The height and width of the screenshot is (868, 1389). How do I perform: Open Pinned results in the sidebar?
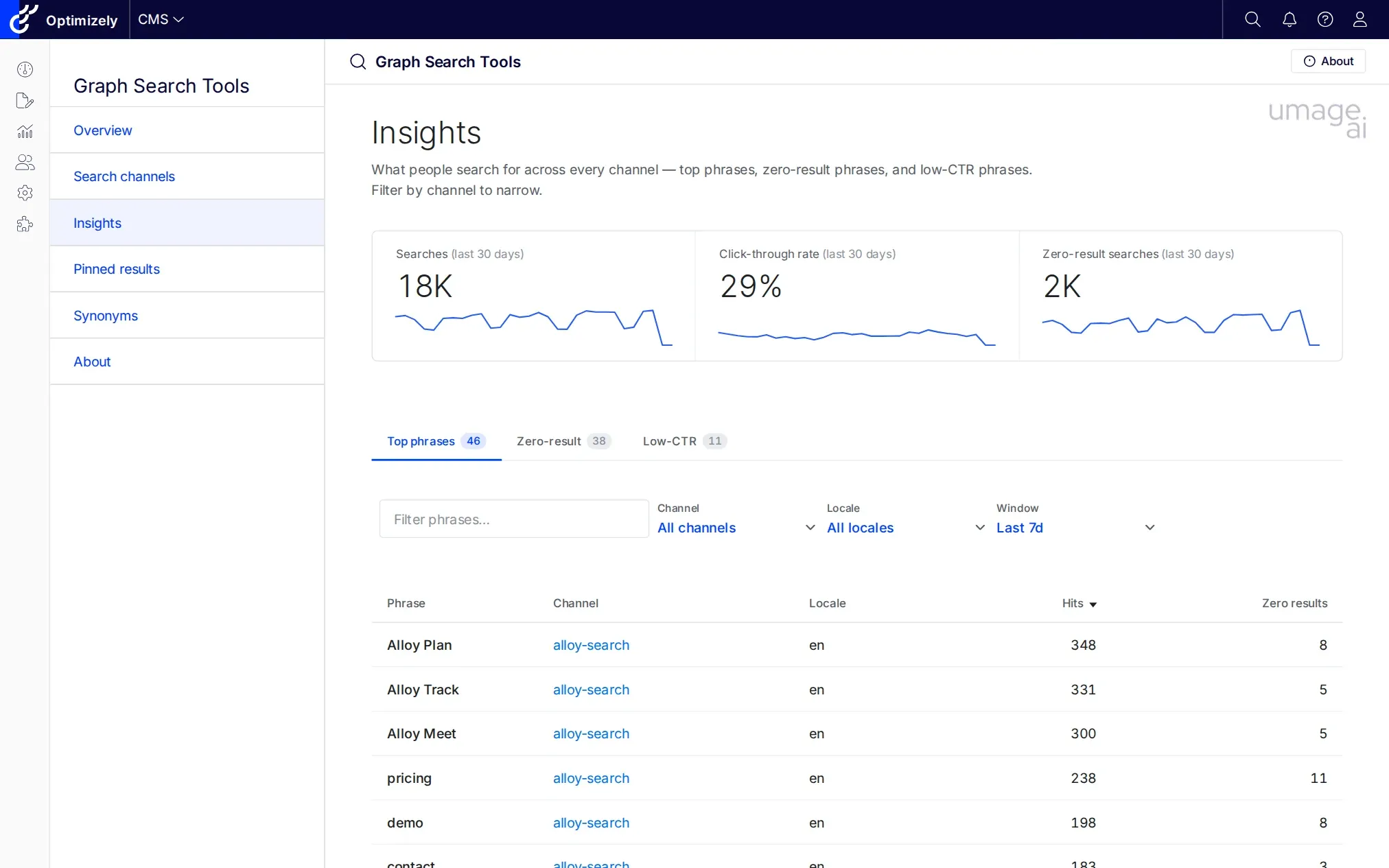tap(187, 269)
